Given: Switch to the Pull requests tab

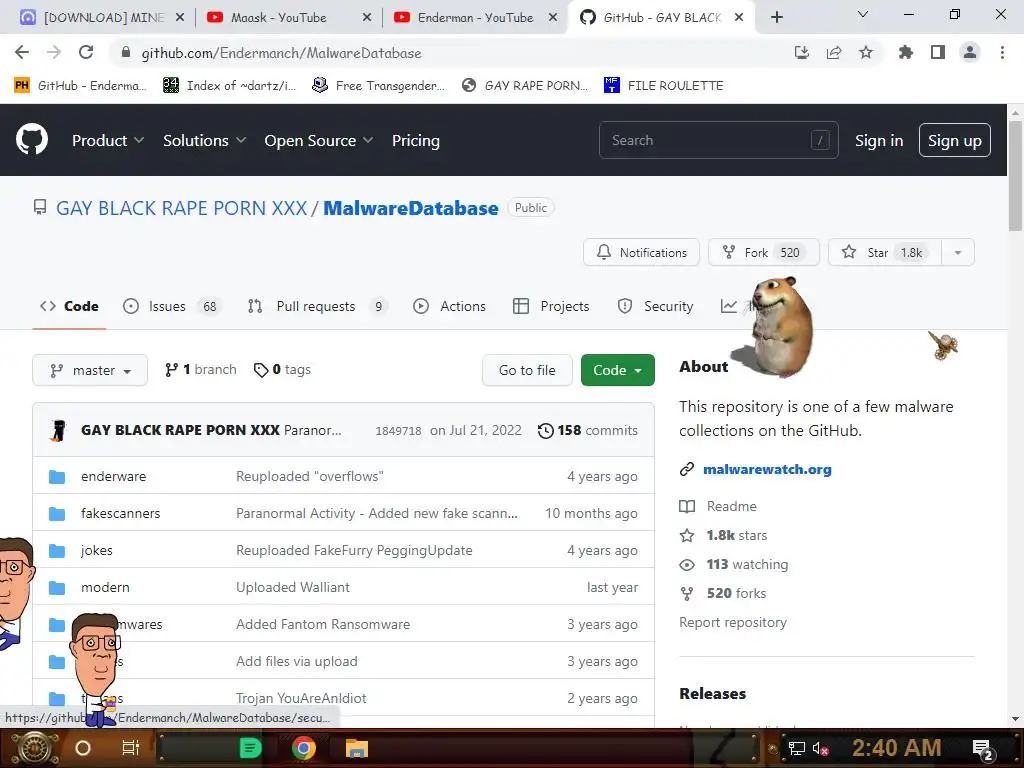Looking at the screenshot, I should tap(317, 306).
